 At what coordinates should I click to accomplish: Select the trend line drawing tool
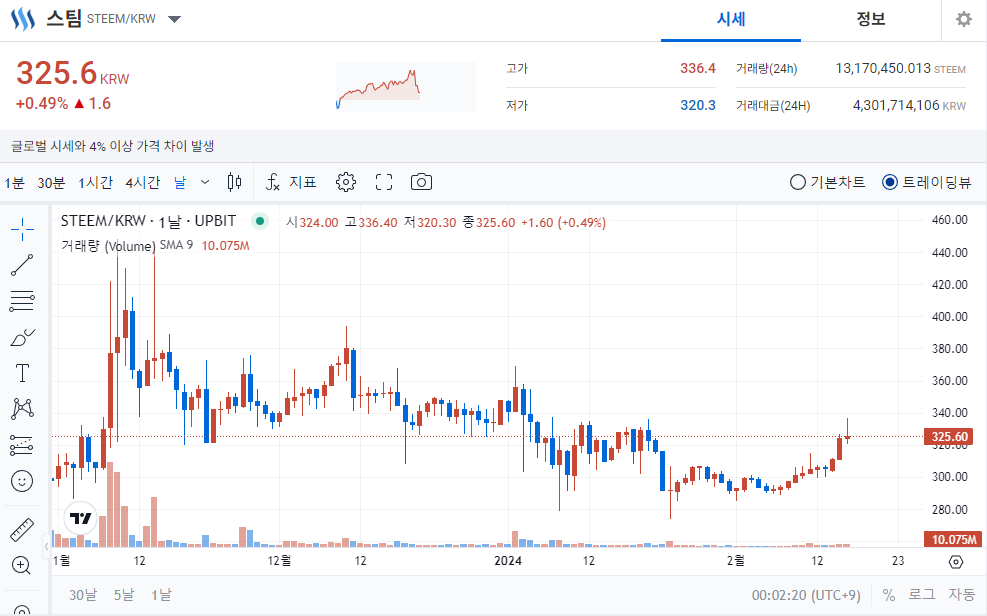[x=22, y=265]
